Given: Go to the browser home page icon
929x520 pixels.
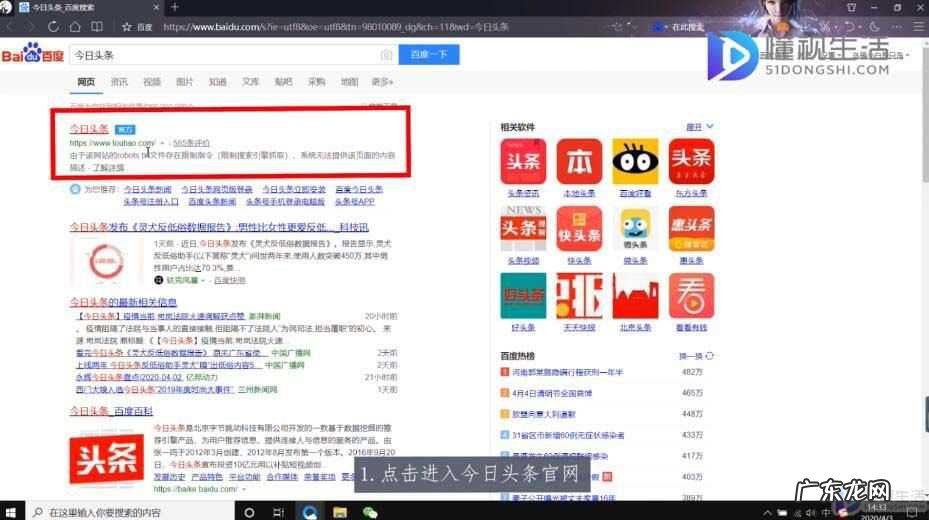Looking at the screenshot, I should coord(75,27).
